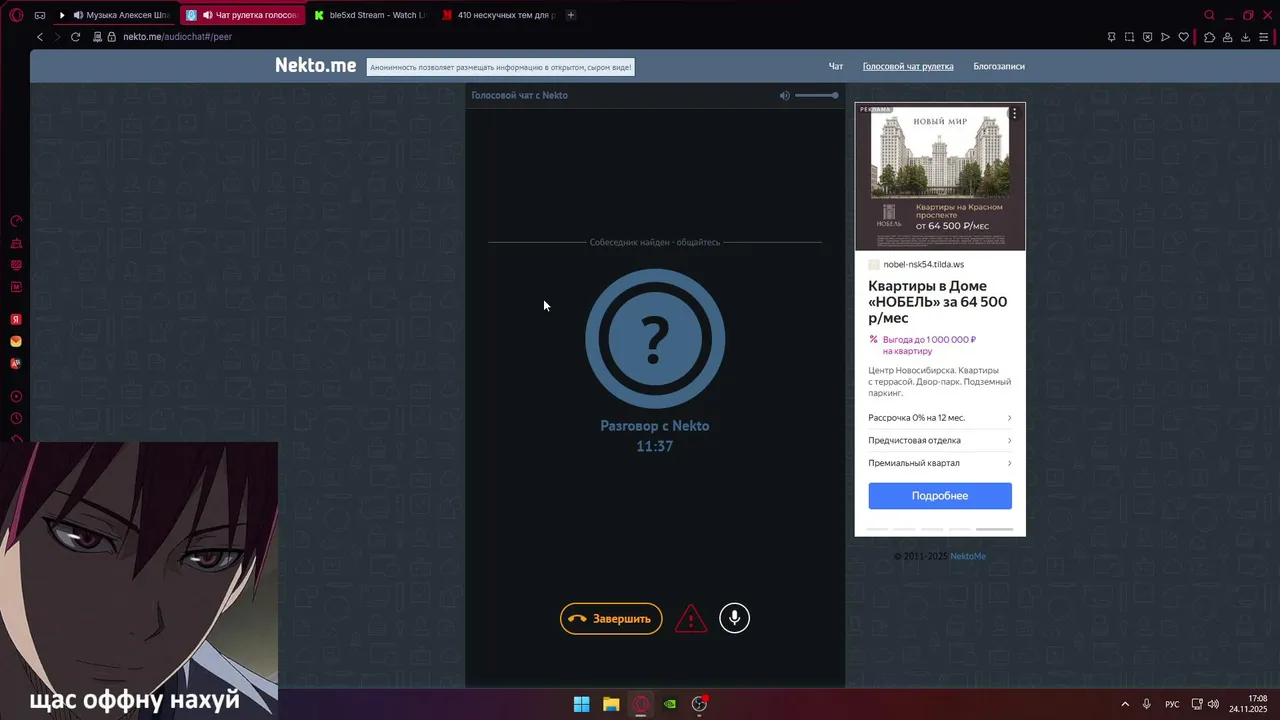Screen dimensions: 1280x720
Task: Open the My Flow arrow icon
Action: tap(1166, 37)
